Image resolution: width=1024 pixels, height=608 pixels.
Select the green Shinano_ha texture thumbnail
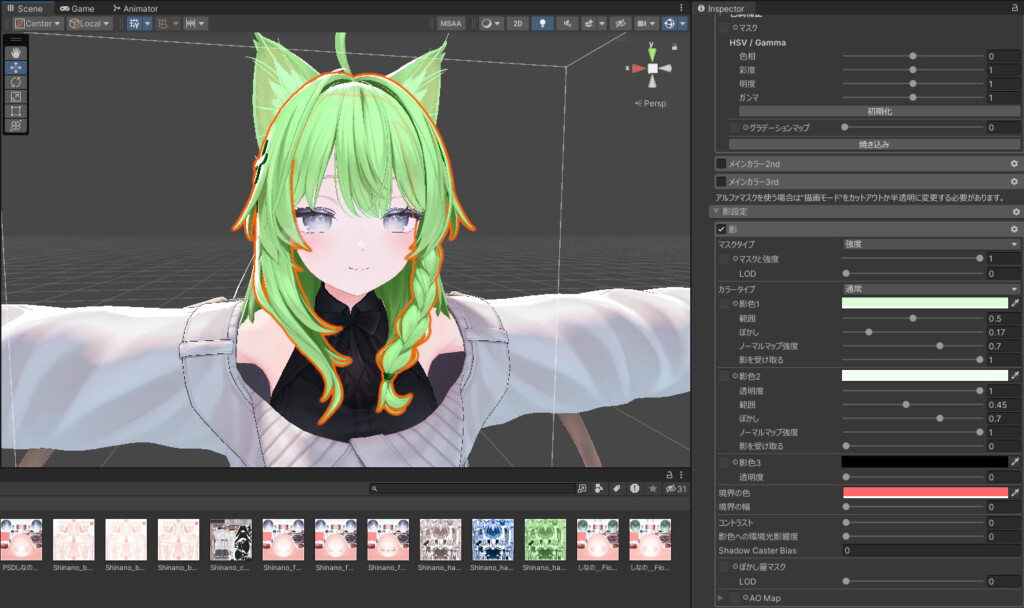(545, 539)
